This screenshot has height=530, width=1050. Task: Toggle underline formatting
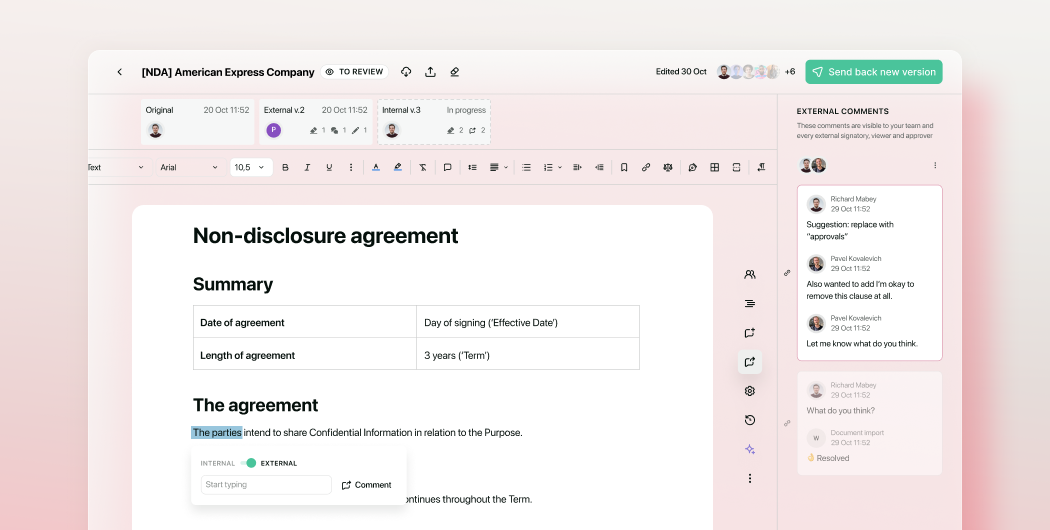pos(329,168)
